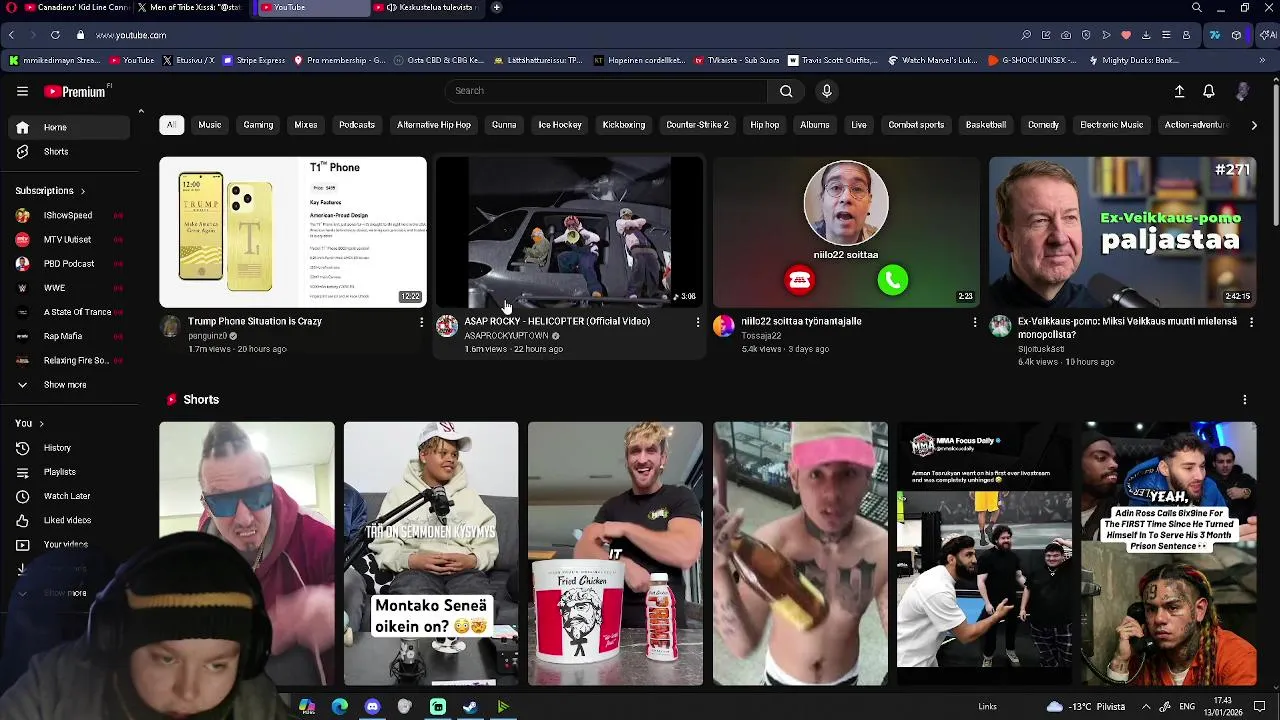Expand the bookmarks bar overflow chevron

tap(1262, 61)
